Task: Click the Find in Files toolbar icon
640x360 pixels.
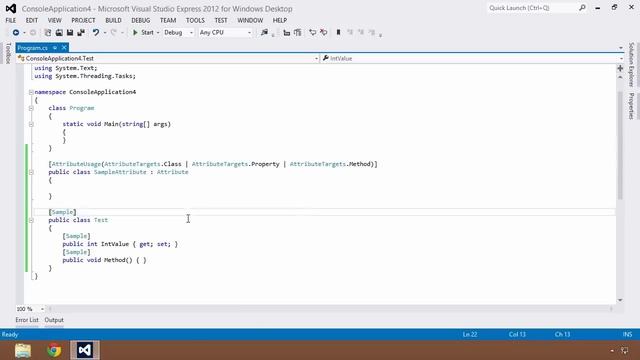Action: [x=264, y=32]
